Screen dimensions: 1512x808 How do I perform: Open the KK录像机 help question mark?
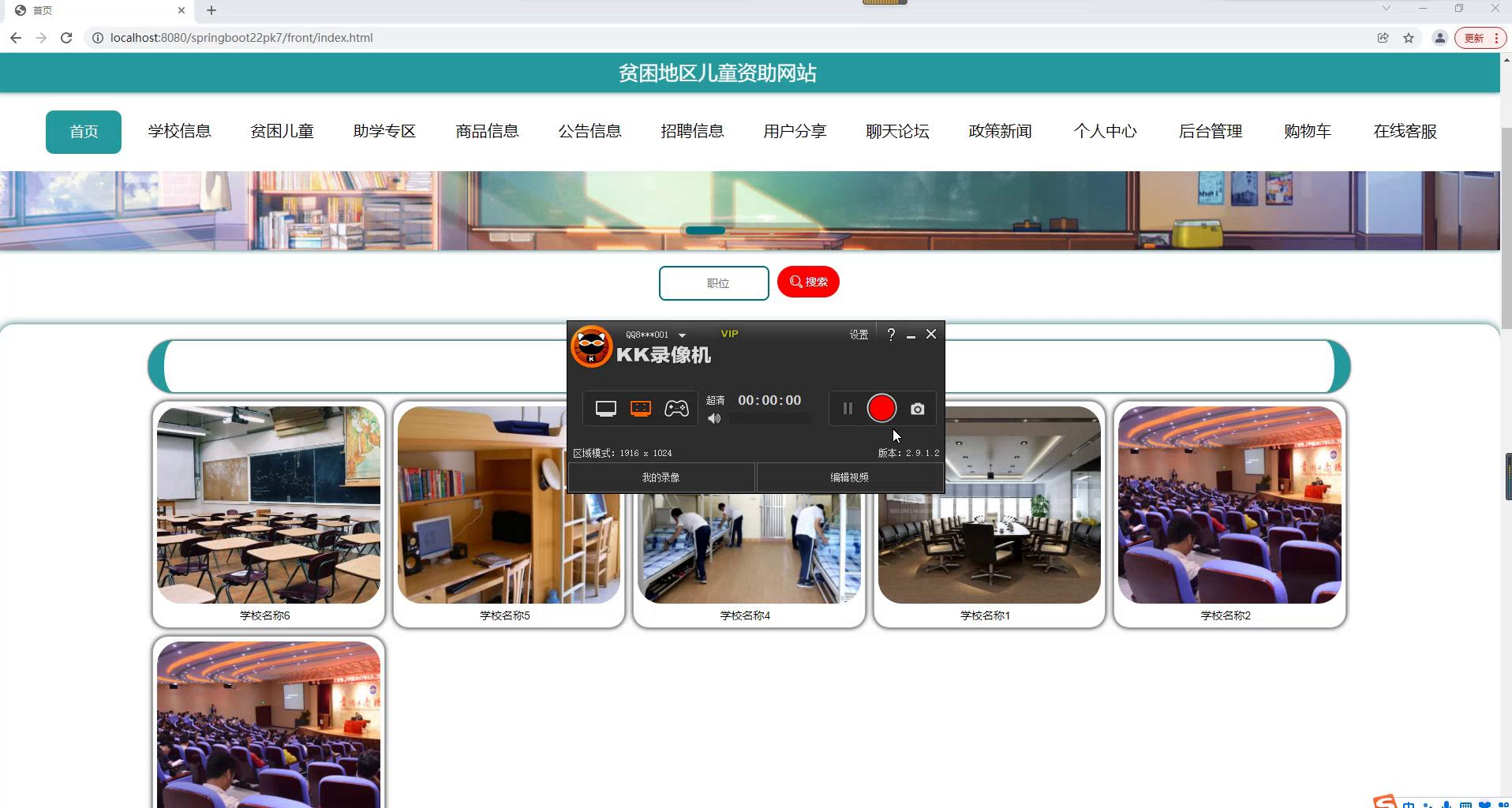click(x=891, y=335)
